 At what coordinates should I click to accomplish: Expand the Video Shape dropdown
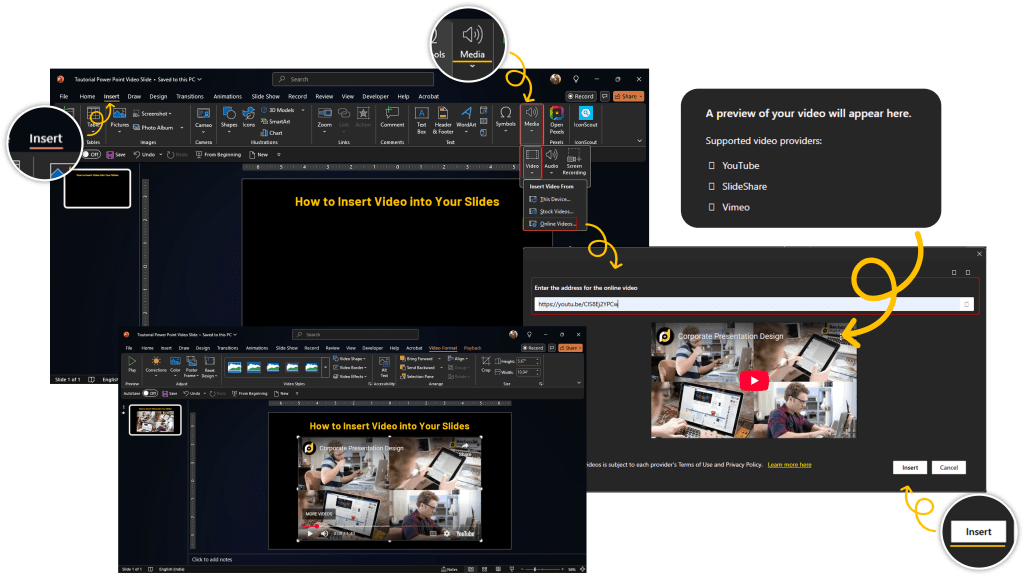(352, 358)
